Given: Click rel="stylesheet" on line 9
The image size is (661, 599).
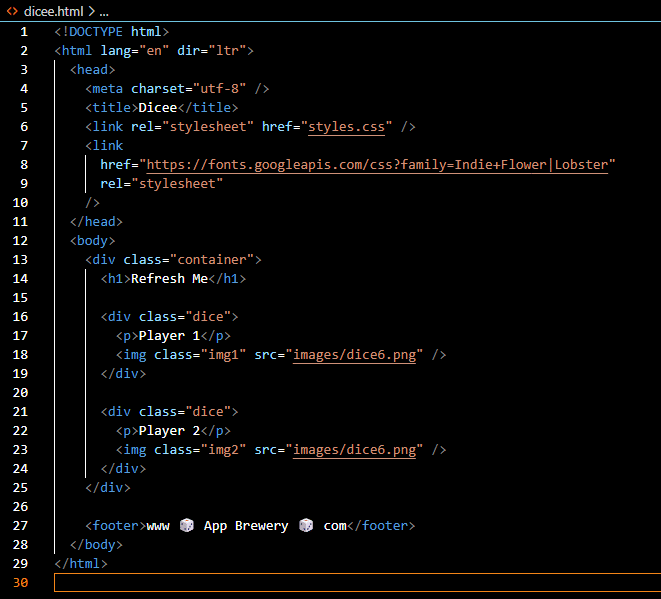Looking at the screenshot, I should (x=161, y=184).
